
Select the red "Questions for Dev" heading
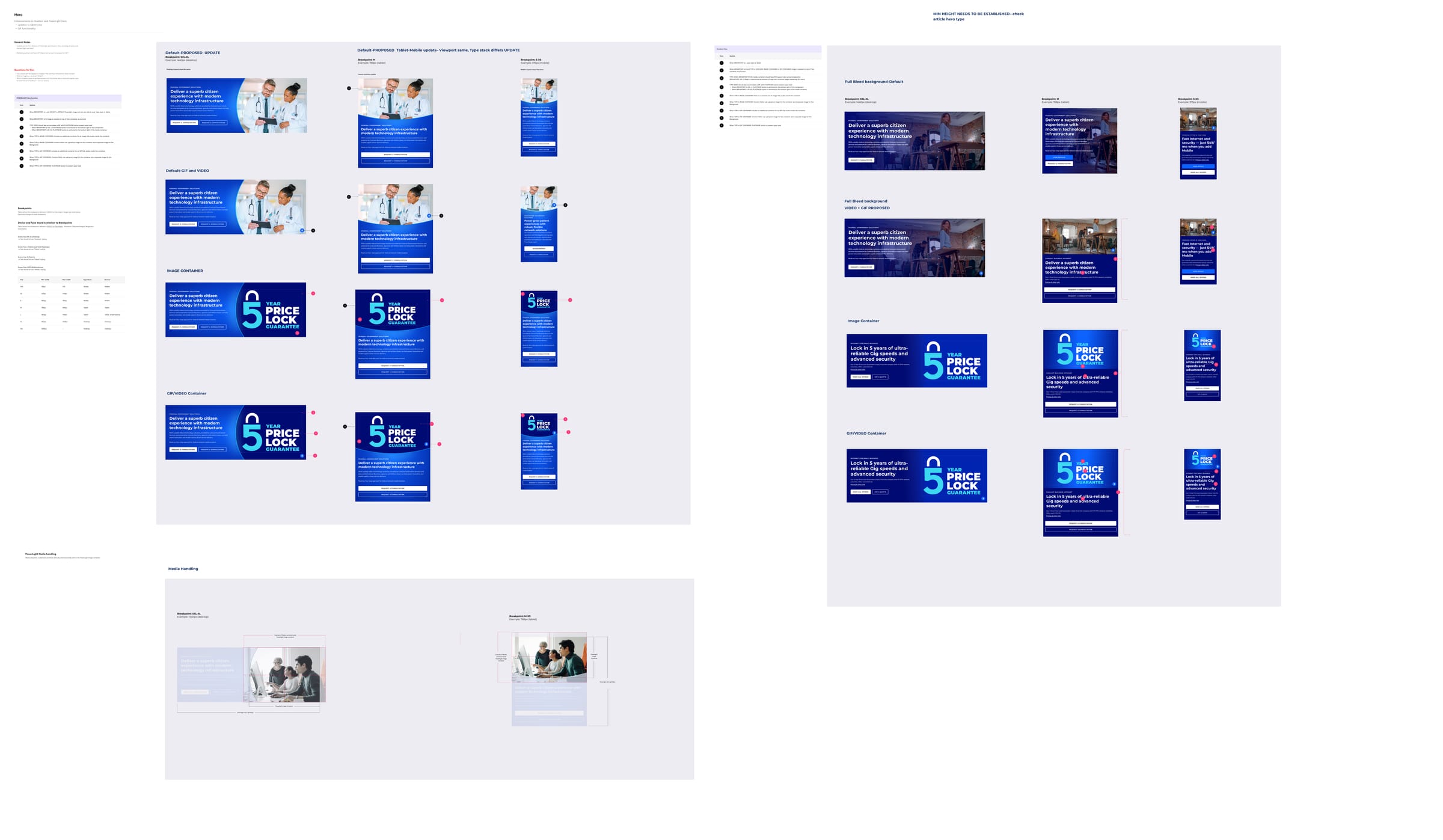click(24, 70)
